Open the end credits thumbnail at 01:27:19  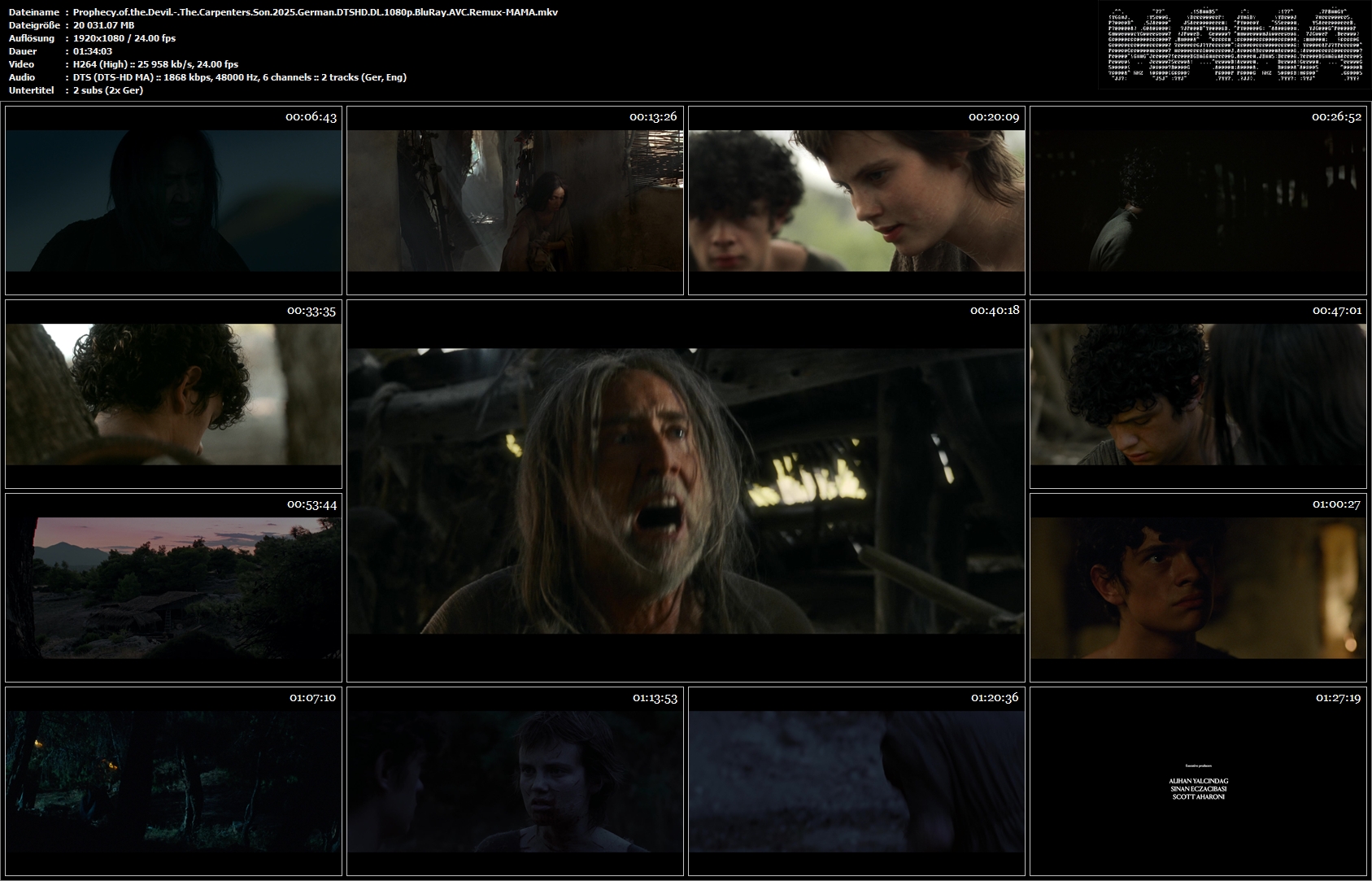(1198, 781)
